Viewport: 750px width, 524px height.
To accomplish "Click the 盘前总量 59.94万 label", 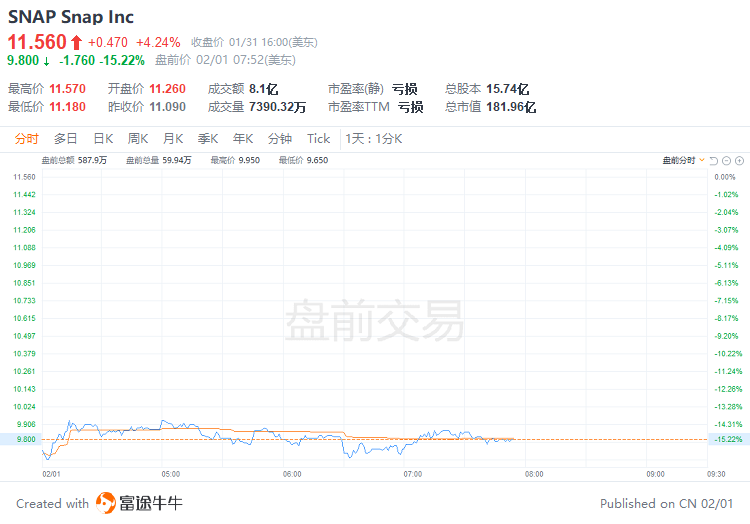I will [x=159, y=160].
